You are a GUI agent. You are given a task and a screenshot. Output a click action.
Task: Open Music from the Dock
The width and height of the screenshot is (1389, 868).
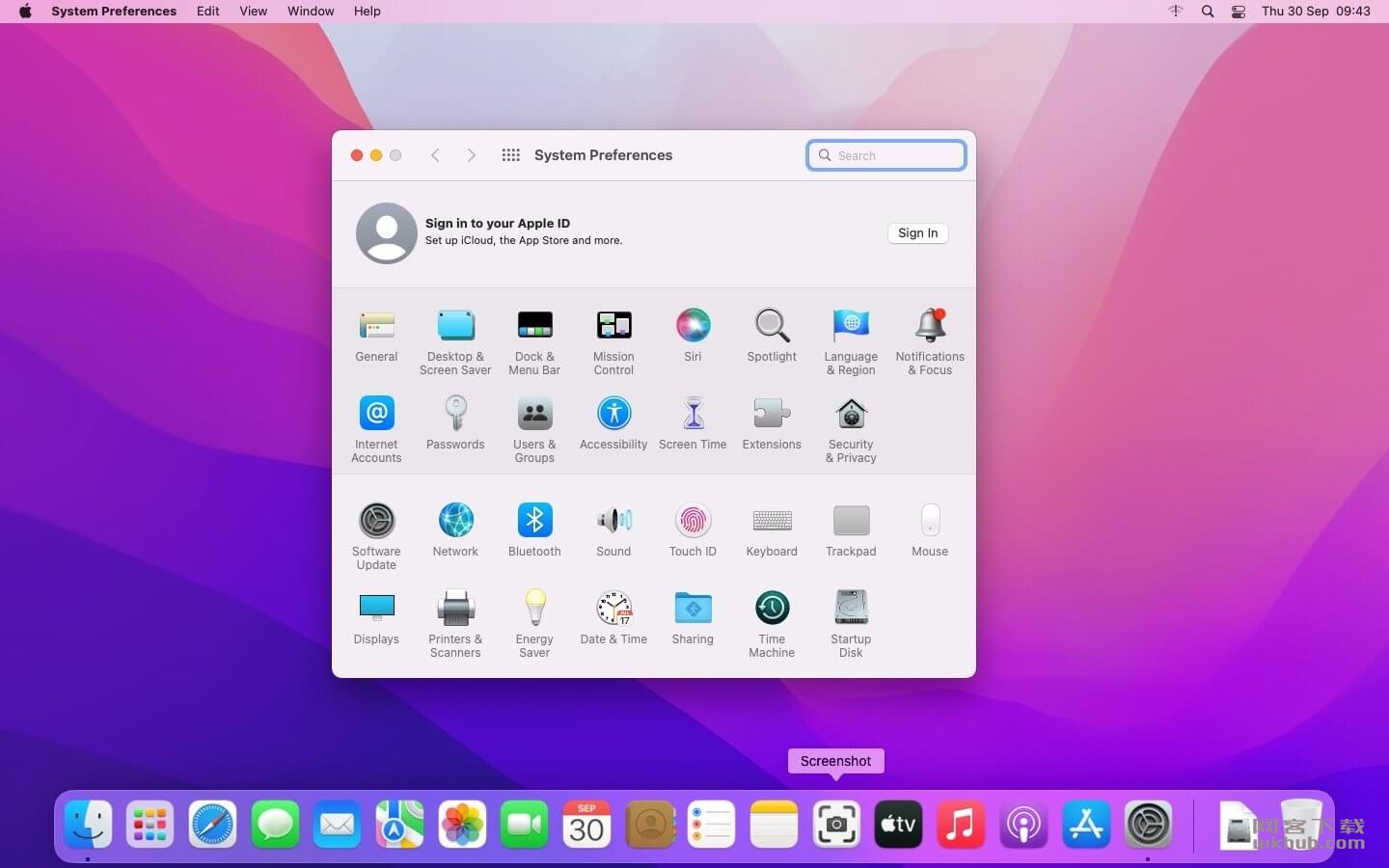click(x=961, y=825)
